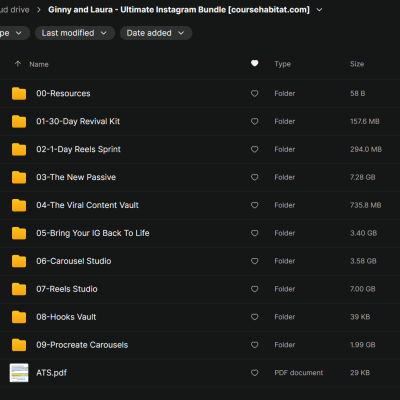
Task: Click the 735.8 MB size value
Action: (365, 205)
